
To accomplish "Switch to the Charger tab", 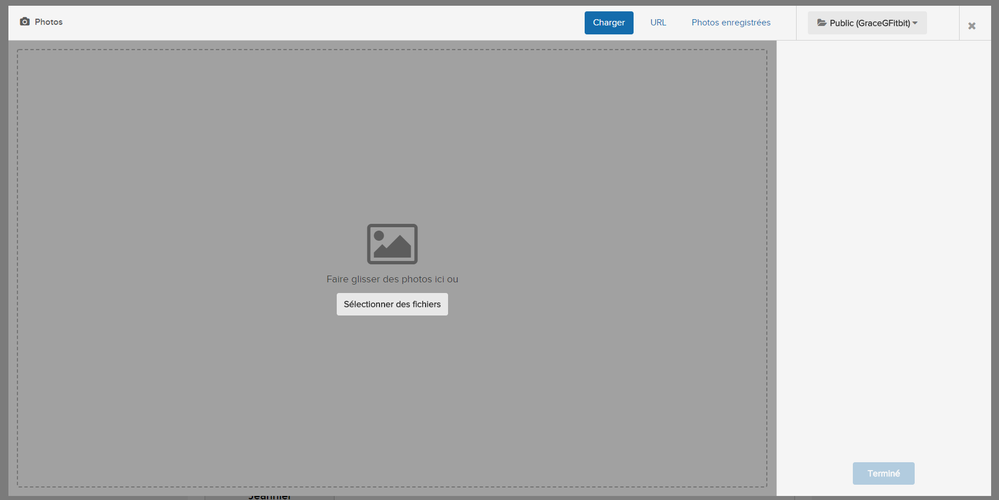I will (608, 22).
